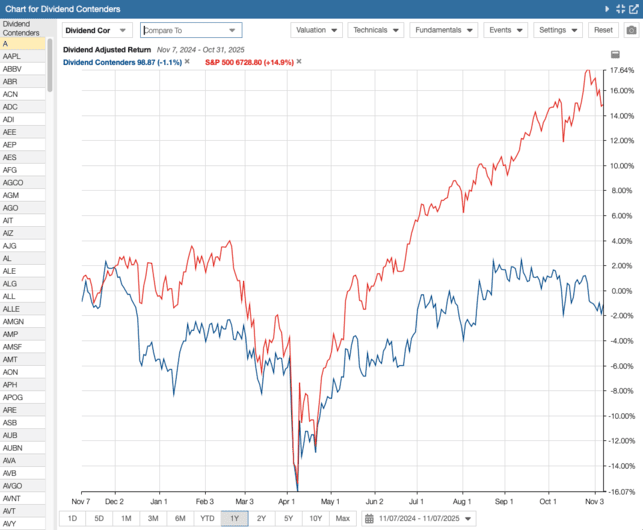This screenshot has width=643, height=530.
Task: Remove S&P 500 comparison with its X
Action: pos(299,62)
